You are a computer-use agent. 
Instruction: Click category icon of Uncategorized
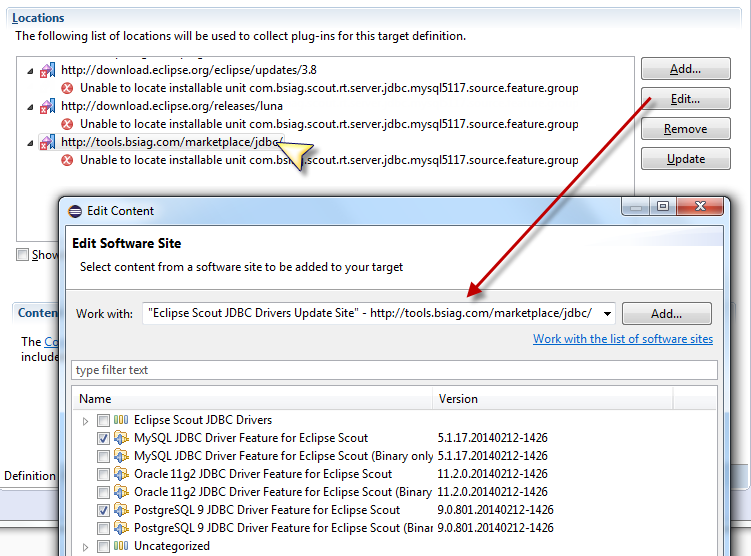pos(121,546)
